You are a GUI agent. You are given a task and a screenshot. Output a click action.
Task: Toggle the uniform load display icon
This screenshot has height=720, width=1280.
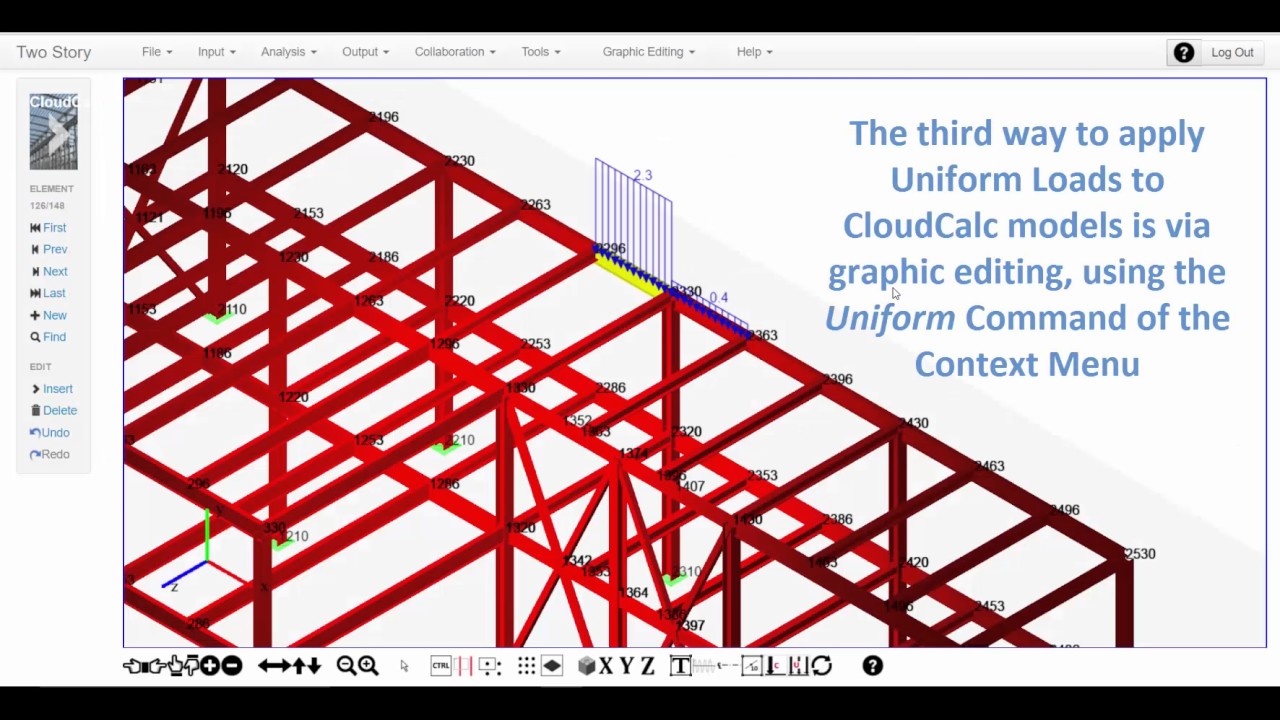[x=798, y=666]
